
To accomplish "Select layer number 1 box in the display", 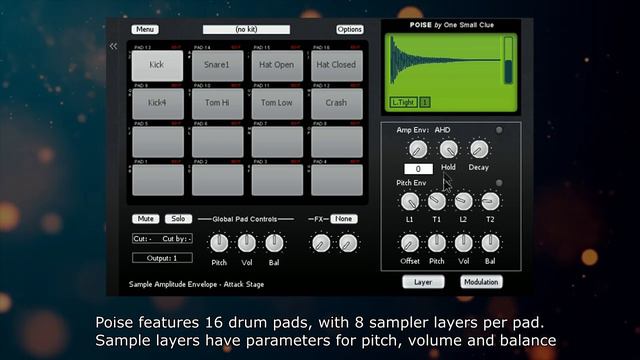I will (x=425, y=102).
